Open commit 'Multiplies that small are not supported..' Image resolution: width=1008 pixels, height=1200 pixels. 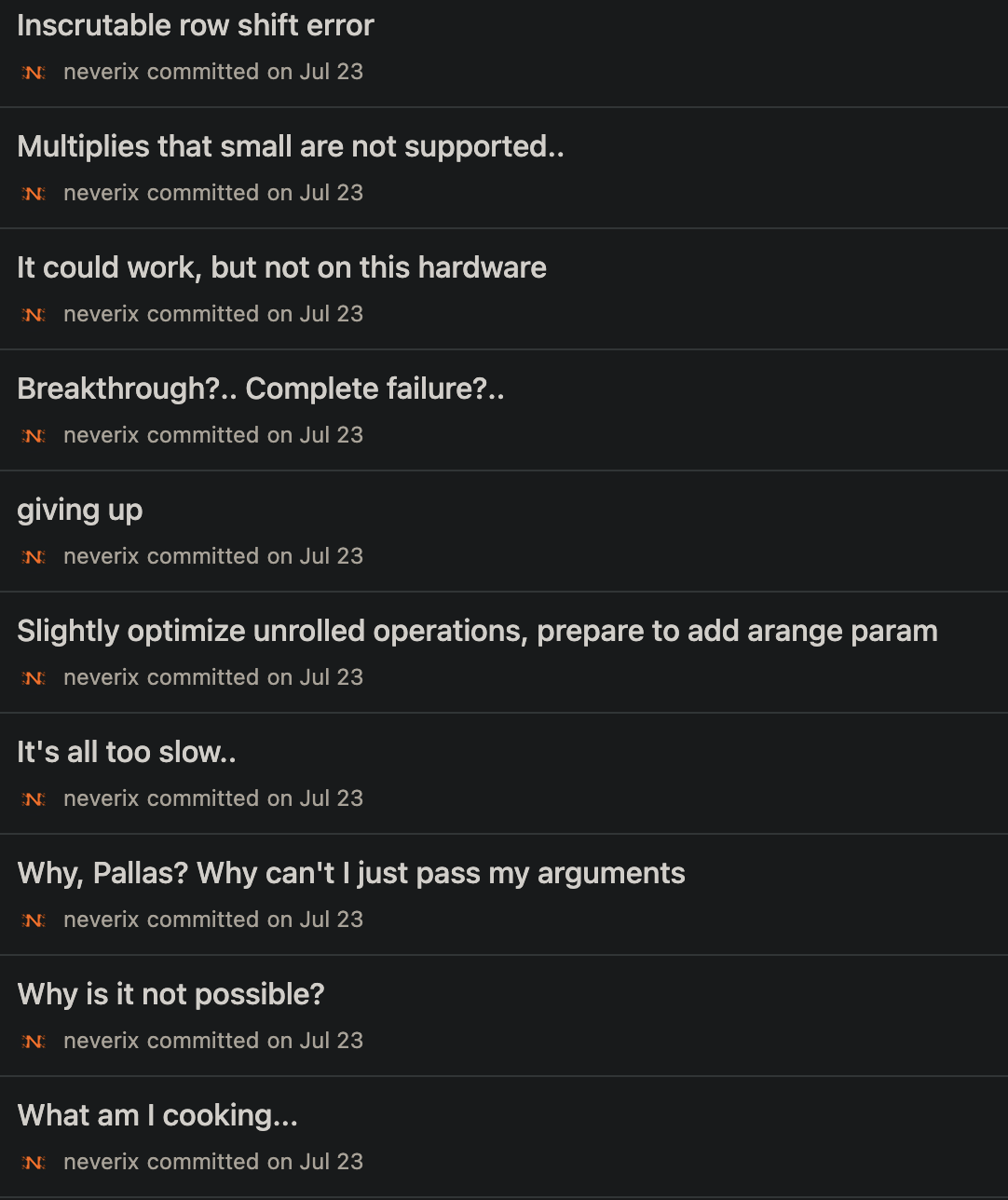[291, 146]
